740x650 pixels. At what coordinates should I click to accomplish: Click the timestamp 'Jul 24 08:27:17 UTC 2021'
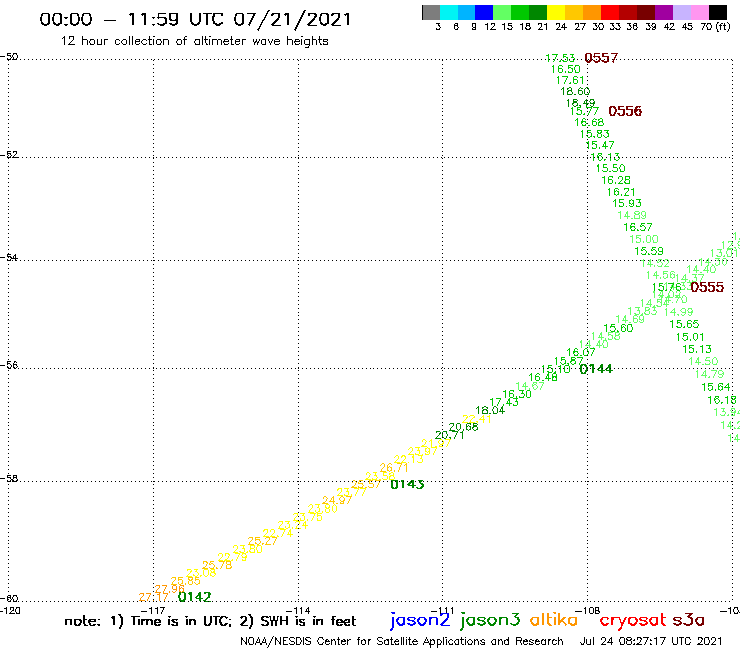[651, 642]
